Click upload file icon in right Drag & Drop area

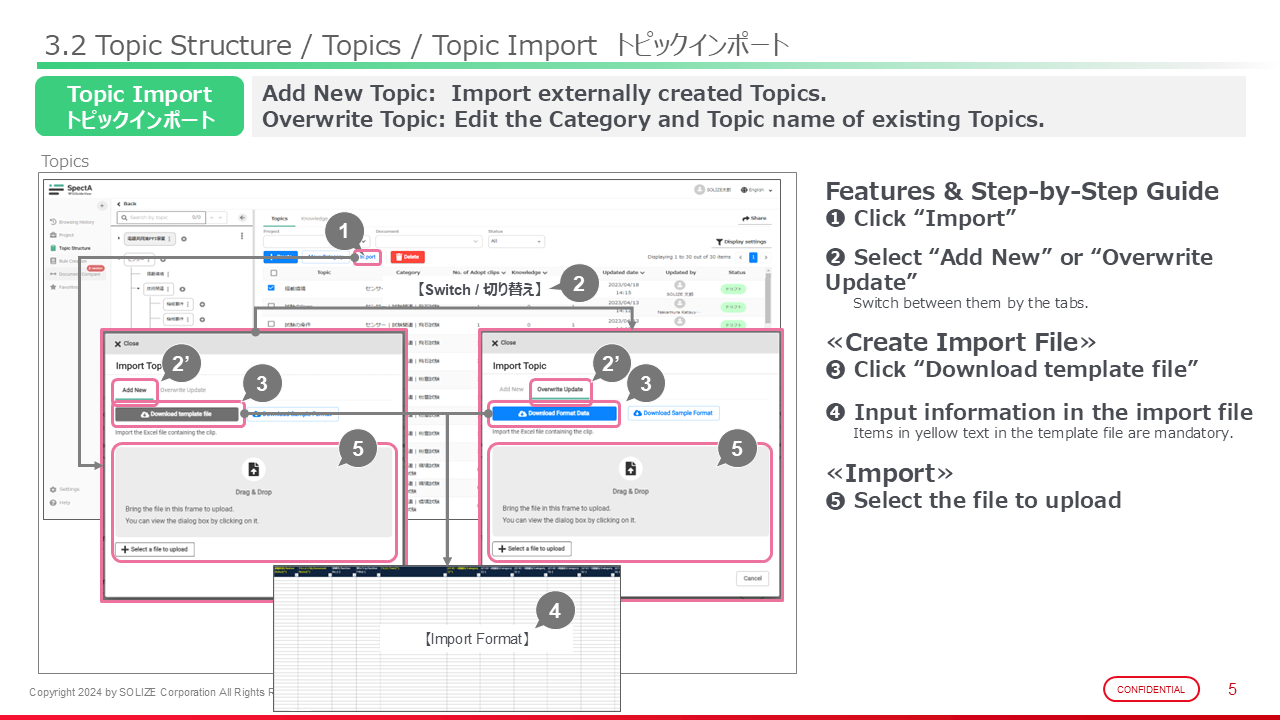click(x=630, y=468)
